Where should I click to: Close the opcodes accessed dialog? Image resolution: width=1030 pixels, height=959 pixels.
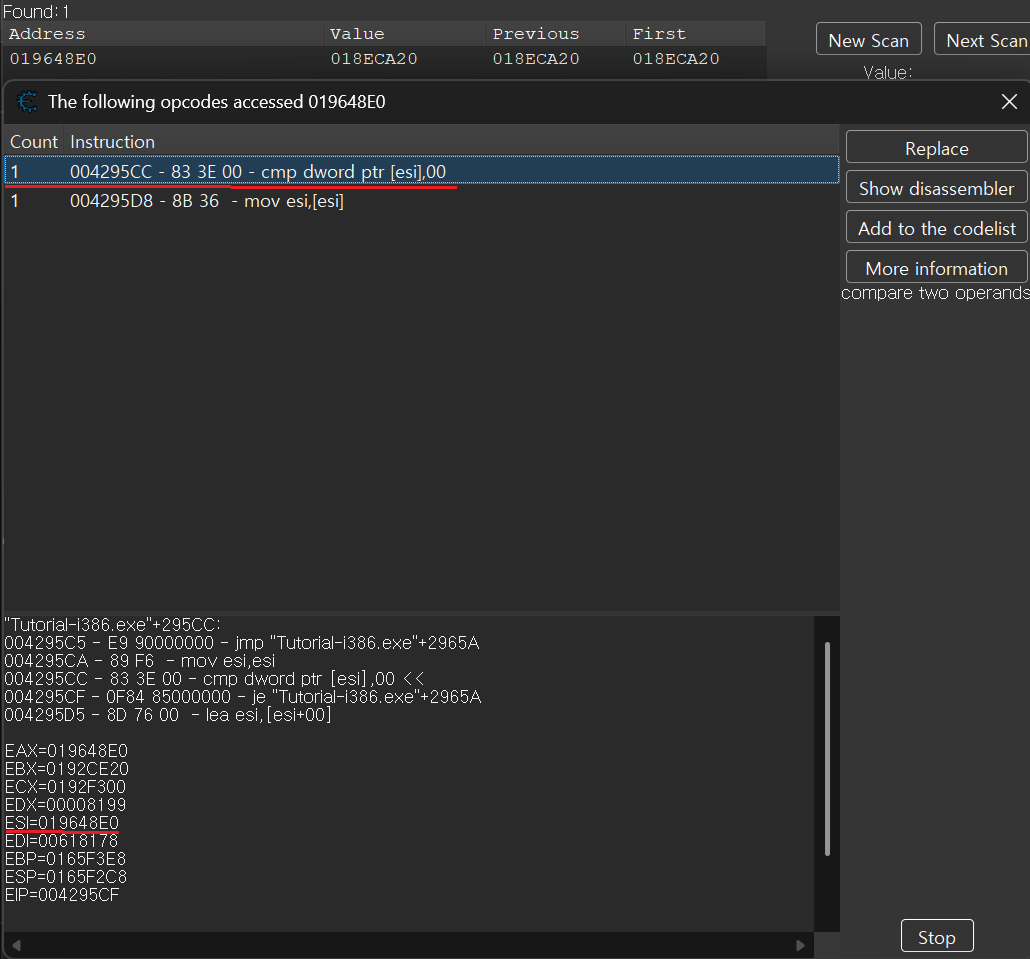coord(1009,101)
